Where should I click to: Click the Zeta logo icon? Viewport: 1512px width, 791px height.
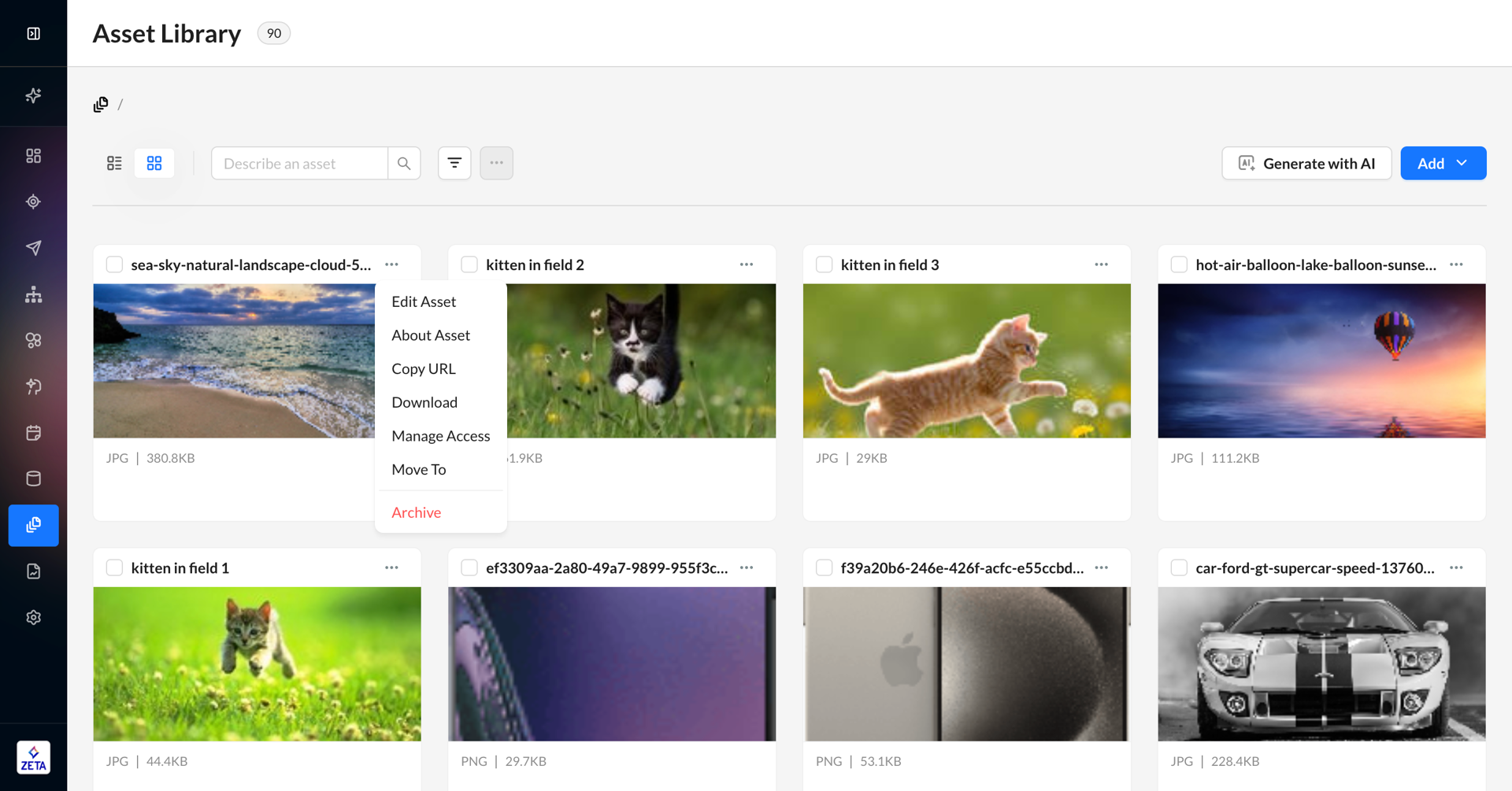click(x=33, y=757)
